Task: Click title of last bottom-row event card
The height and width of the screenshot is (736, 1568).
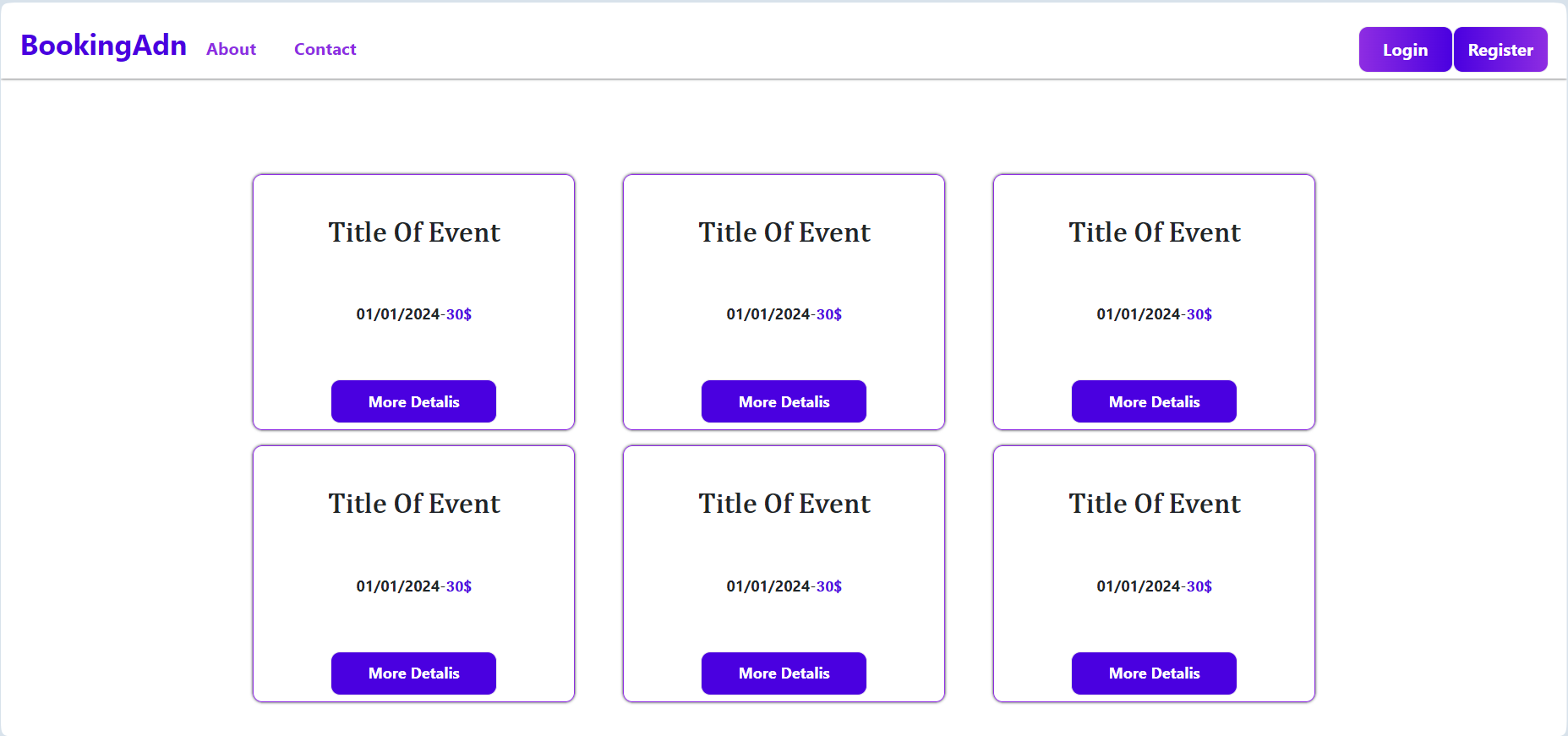Action: point(1154,504)
